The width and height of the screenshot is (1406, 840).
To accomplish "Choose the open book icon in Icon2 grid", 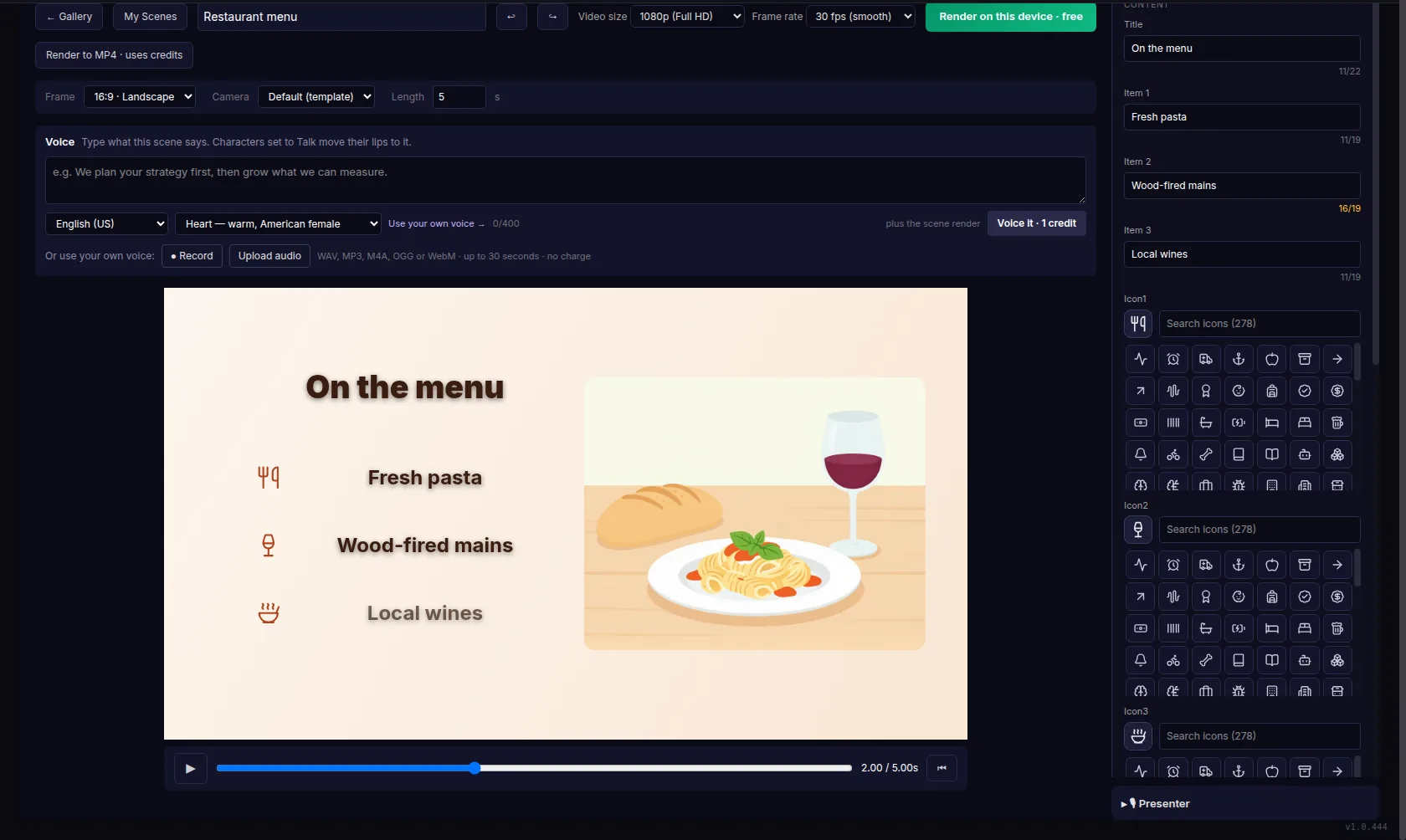I will click(1272, 660).
